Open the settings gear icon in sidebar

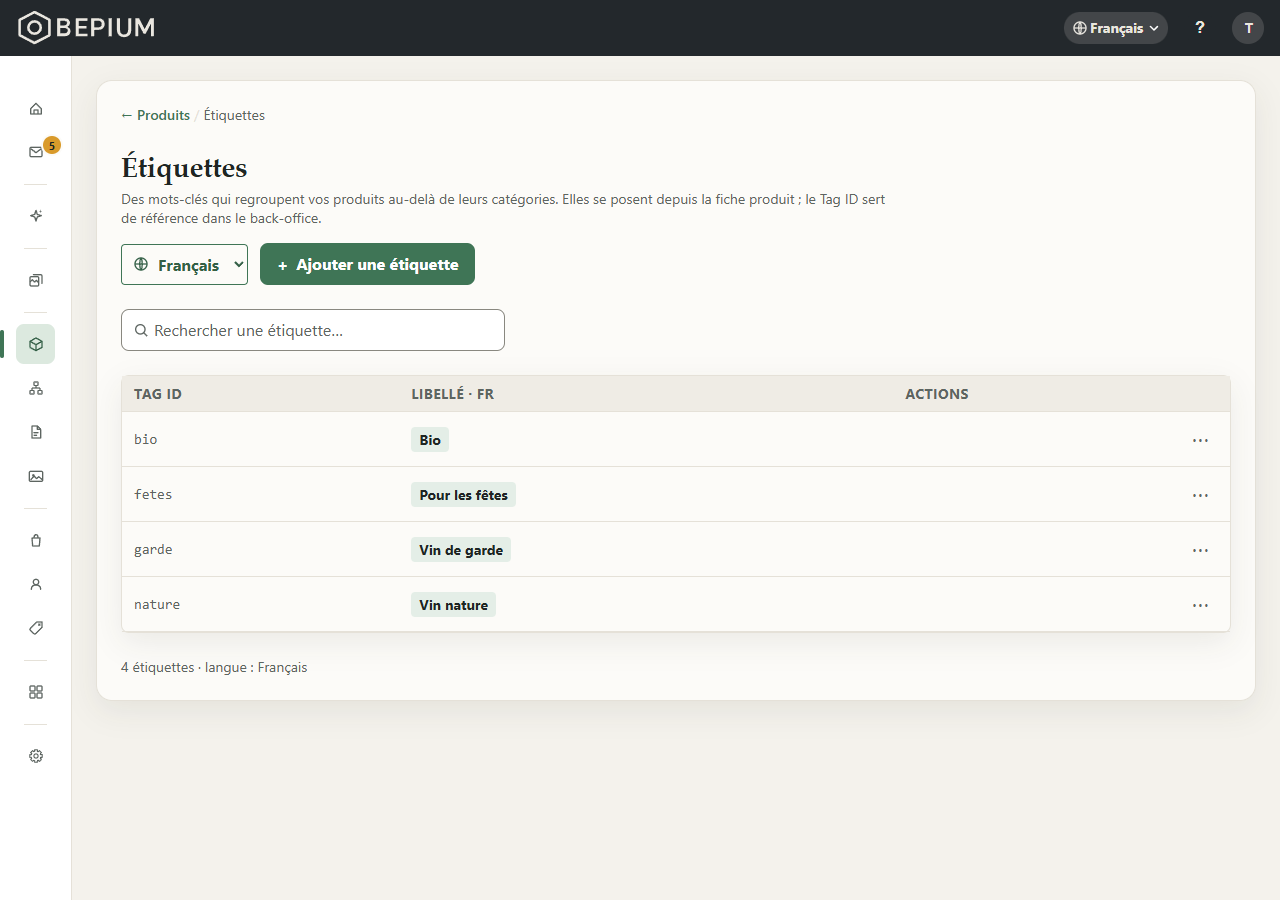click(36, 756)
